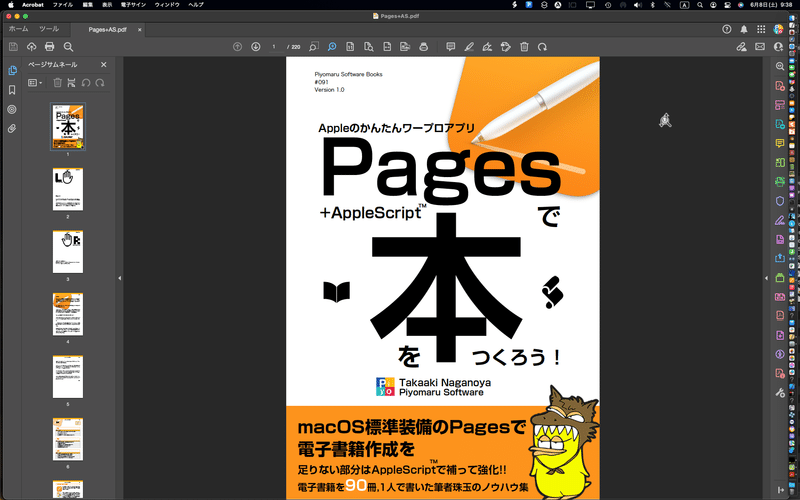Click the cut pages icon in thumbnail panel

pos(71,83)
